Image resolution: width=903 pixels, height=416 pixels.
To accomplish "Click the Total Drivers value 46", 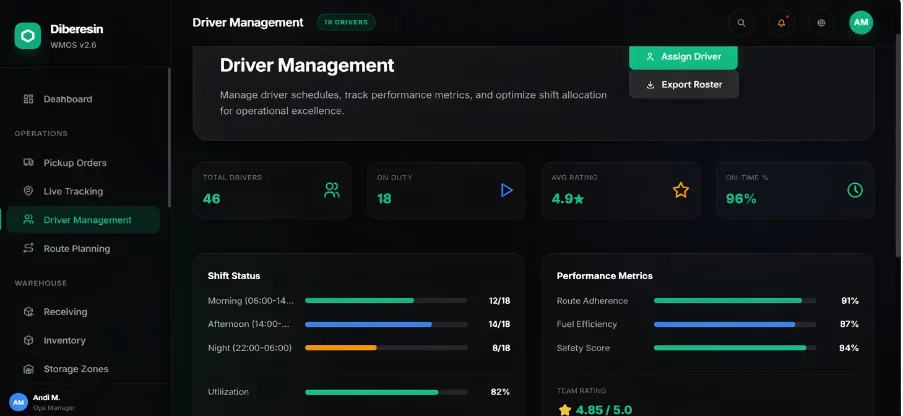I will [x=211, y=199].
